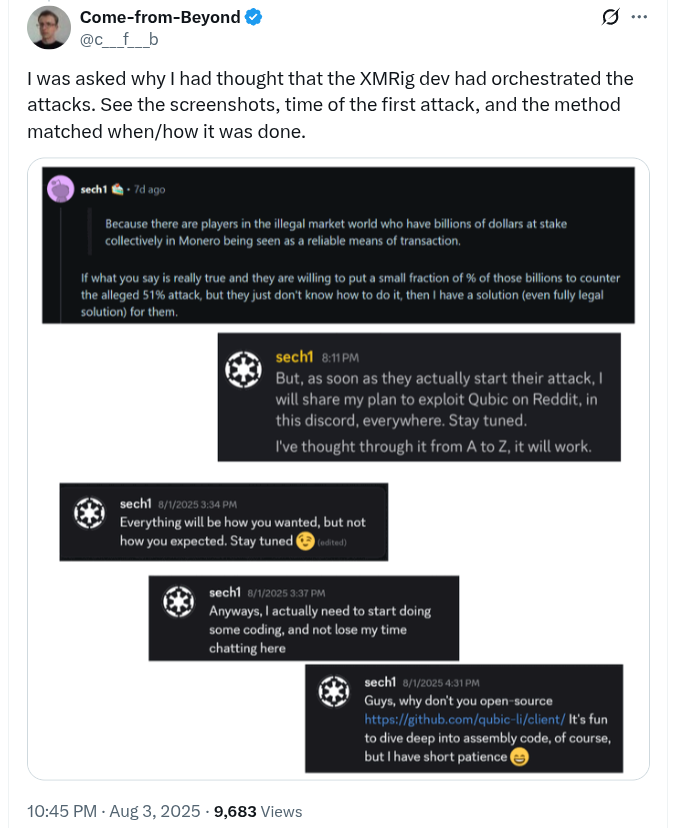
Task: Click the grinning emoji after "short patience"
Action: coord(519,756)
